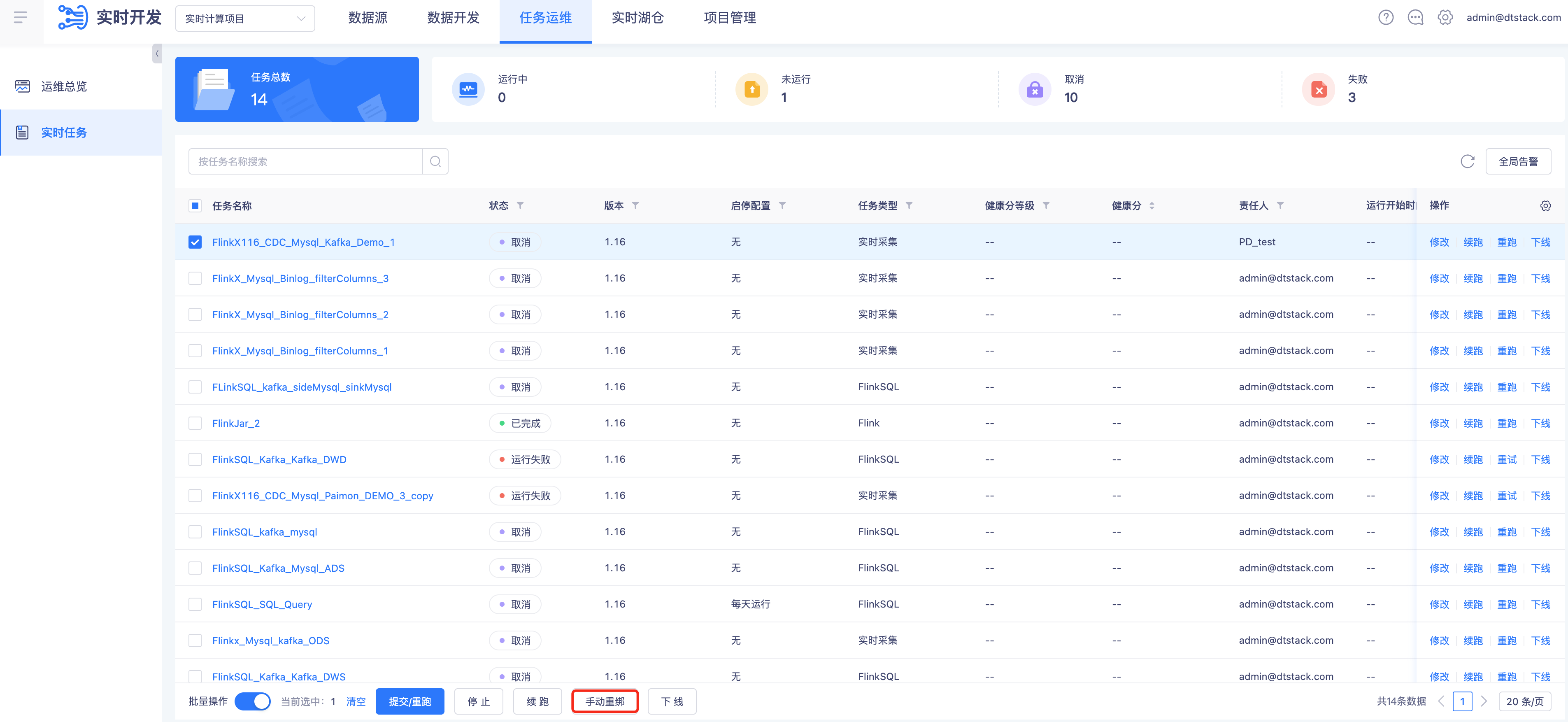Click the hamburger menu icon

click(21, 18)
